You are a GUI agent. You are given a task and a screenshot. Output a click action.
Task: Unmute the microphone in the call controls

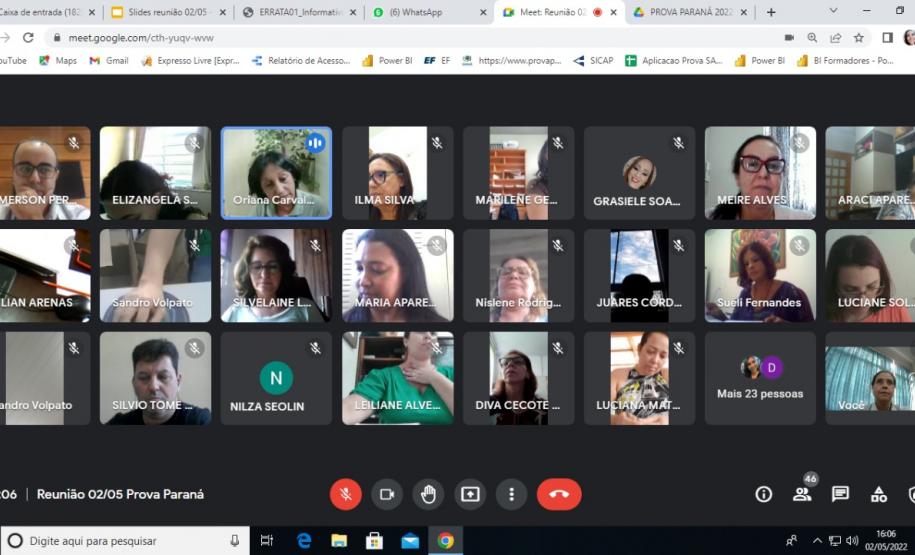[346, 494]
